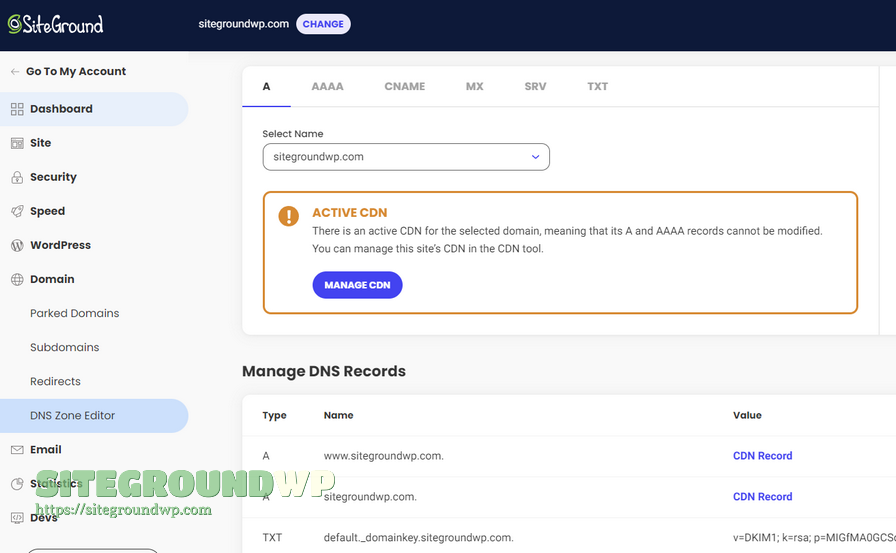
Task: Click default._domainkey.sitegroundwp.com. record name
Action: coord(418,538)
